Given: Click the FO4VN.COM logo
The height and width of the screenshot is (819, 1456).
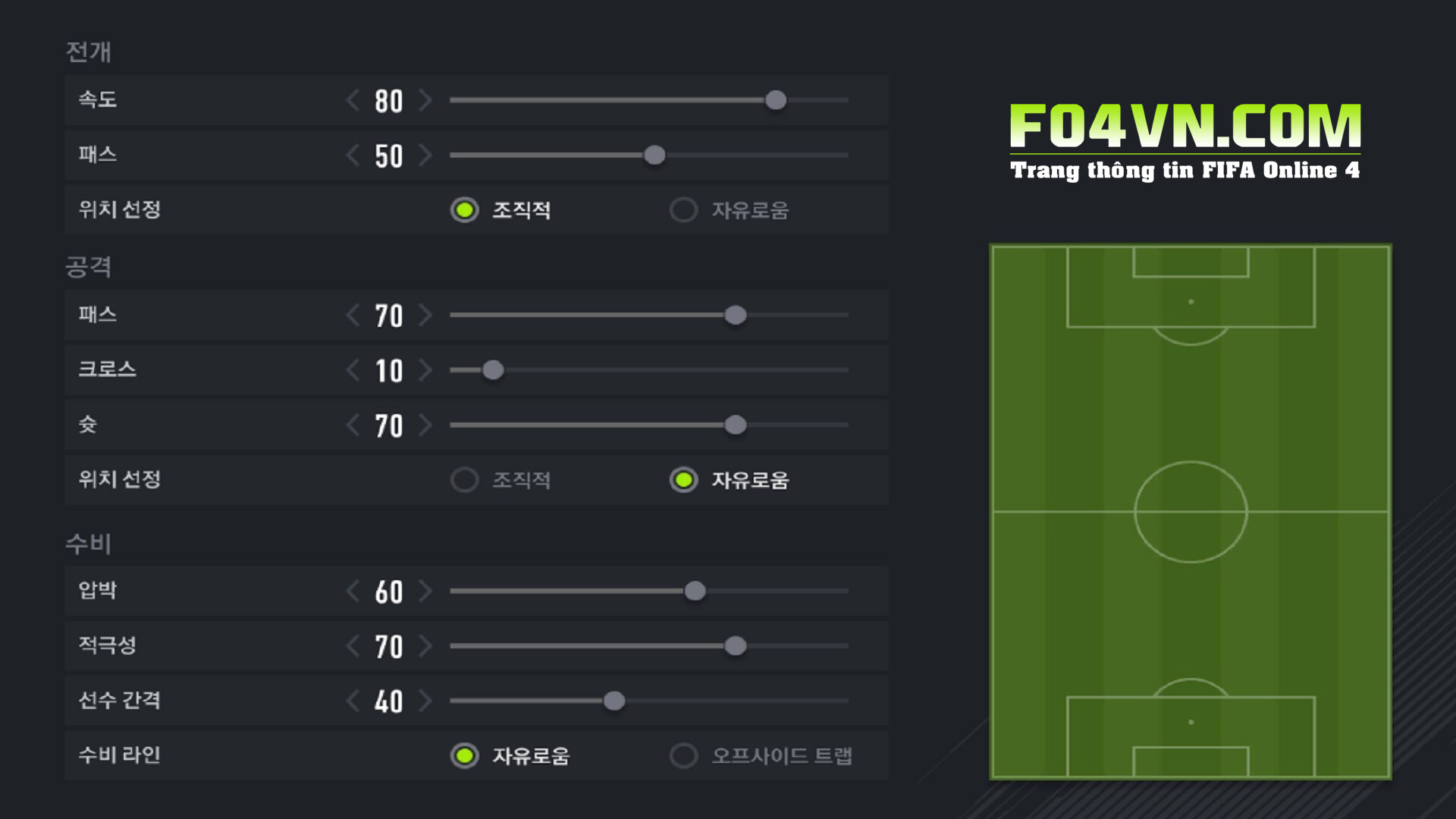Looking at the screenshot, I should (1185, 142).
